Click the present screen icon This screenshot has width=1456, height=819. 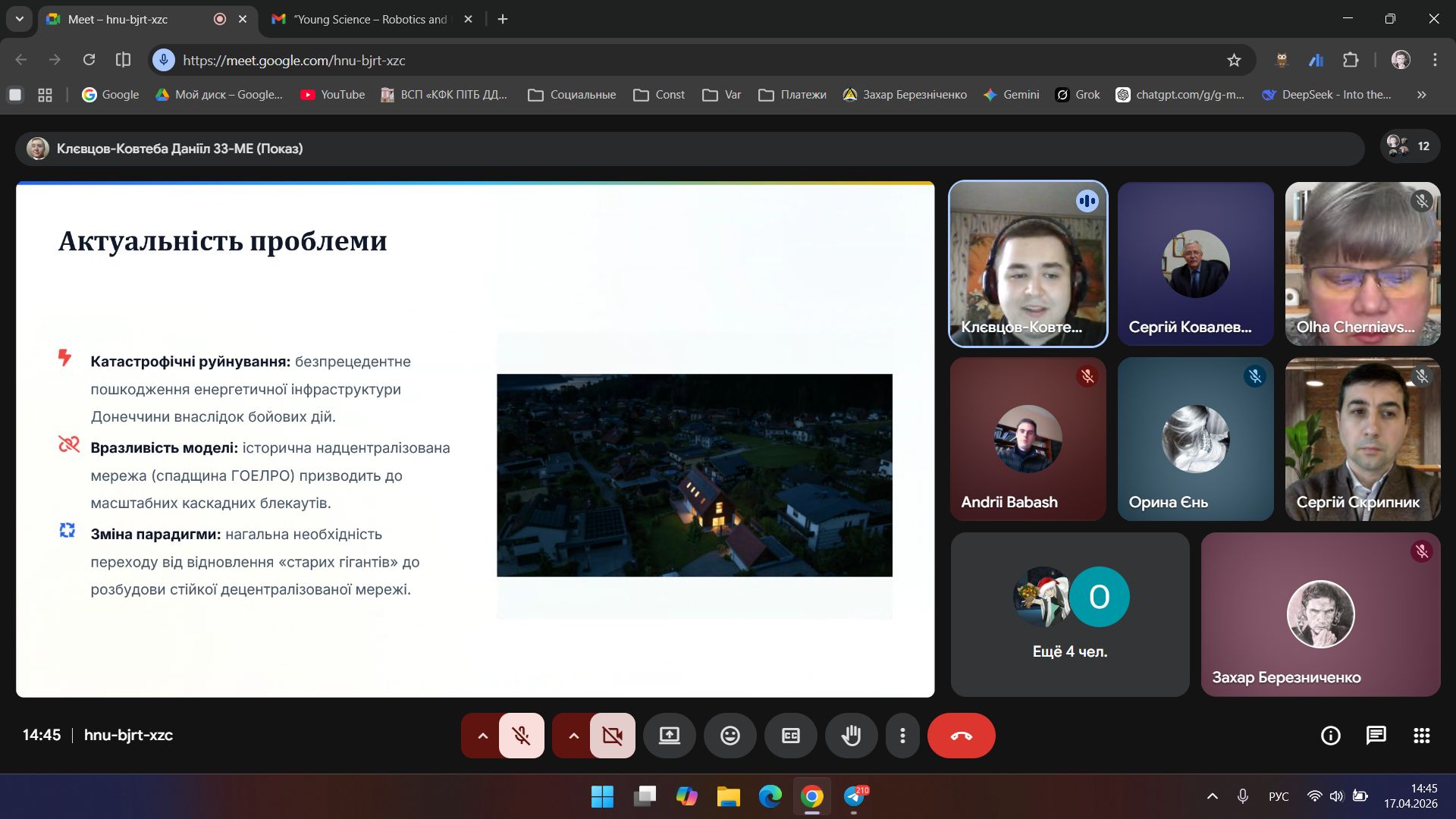pyautogui.click(x=669, y=736)
